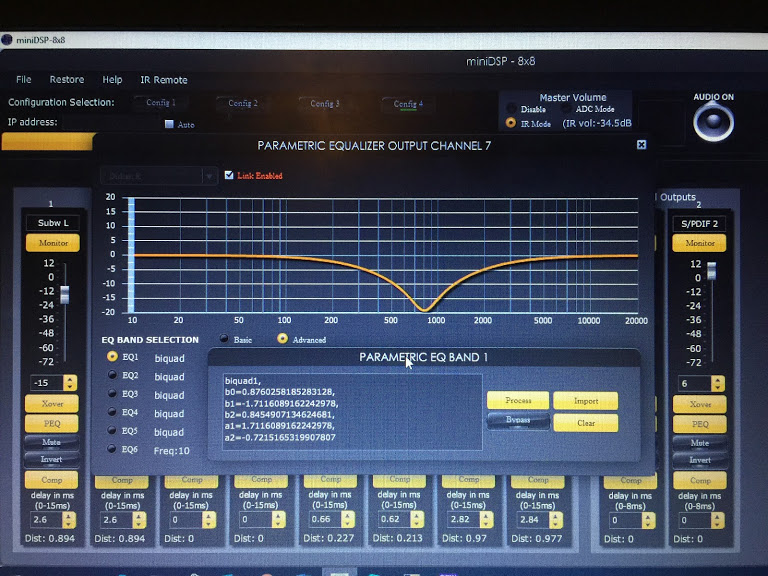Viewport: 768px width, 576px height.
Task: Open Comp on Subw L channel
Action: pos(51,480)
